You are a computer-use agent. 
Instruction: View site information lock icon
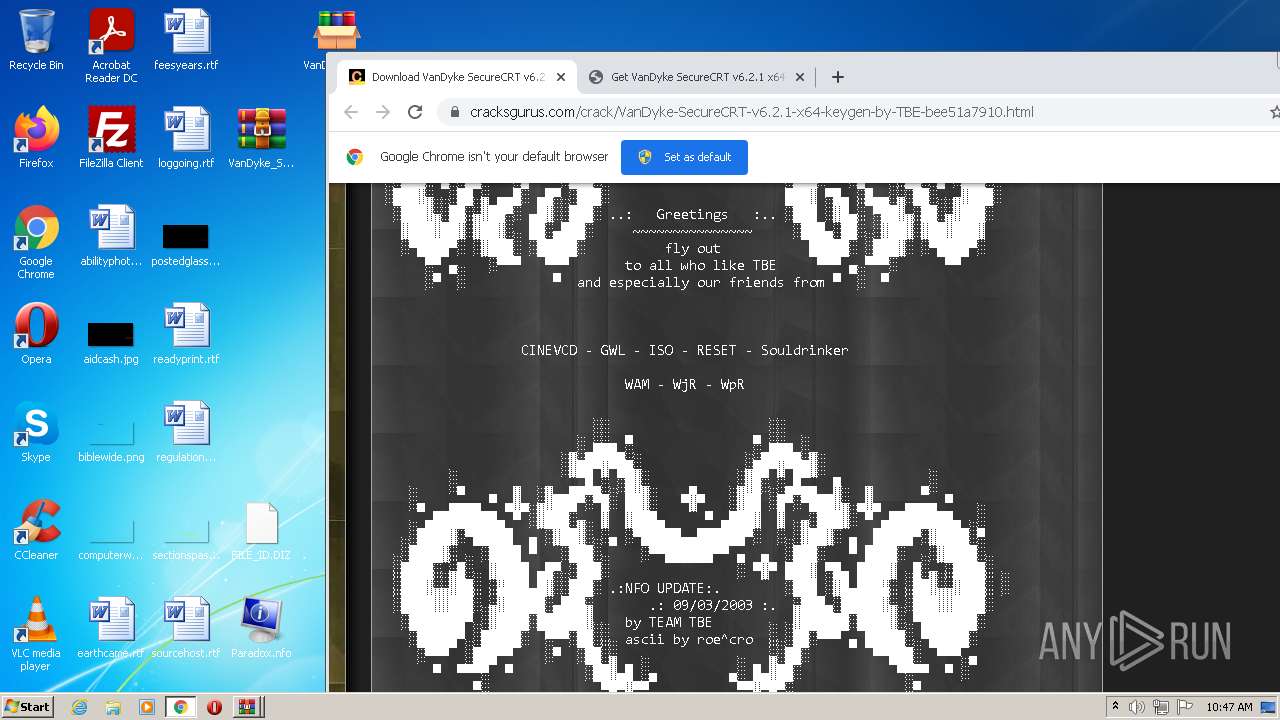[455, 112]
